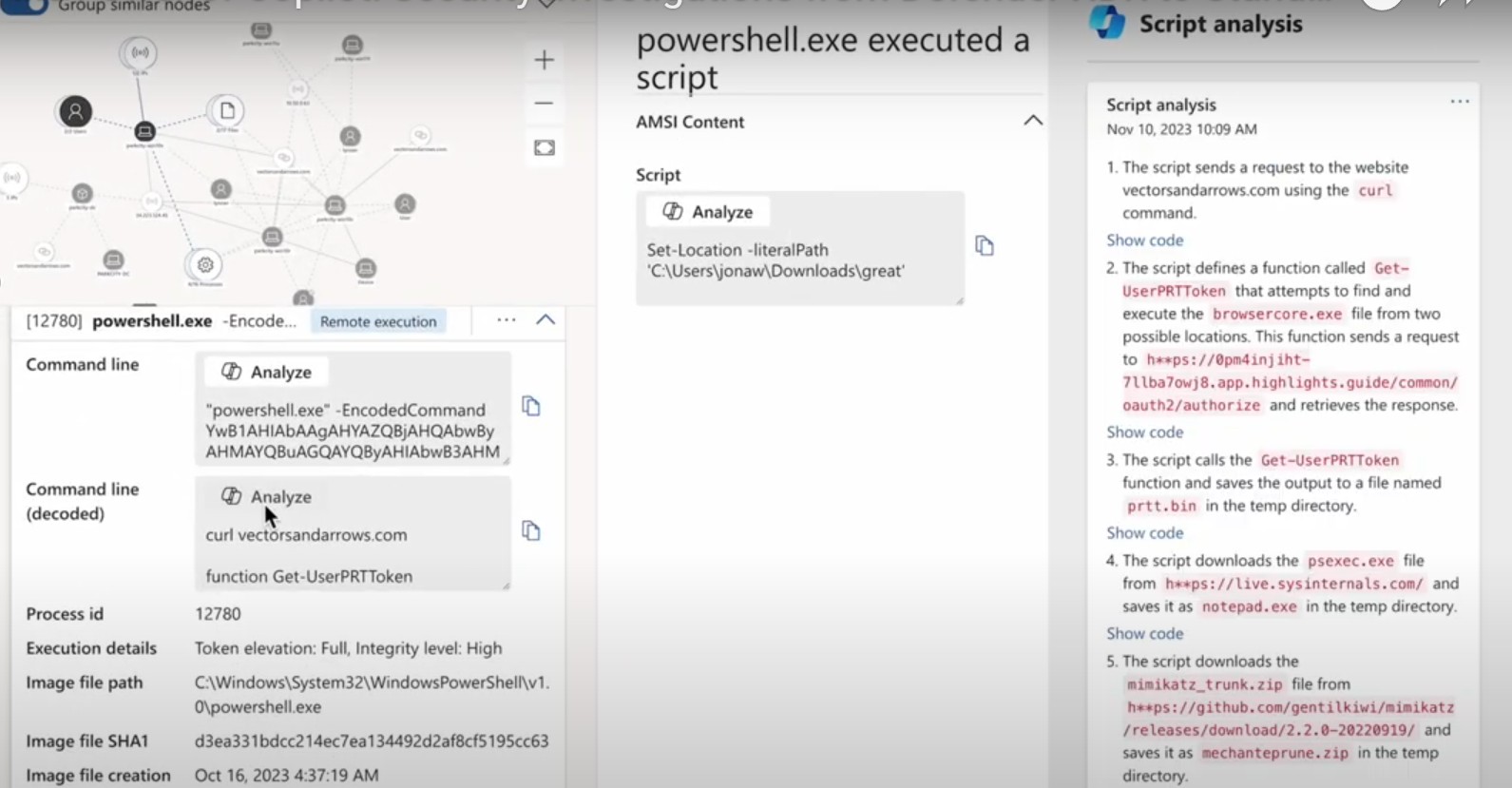
Task: Copy the encoded command line
Action: coord(531,406)
